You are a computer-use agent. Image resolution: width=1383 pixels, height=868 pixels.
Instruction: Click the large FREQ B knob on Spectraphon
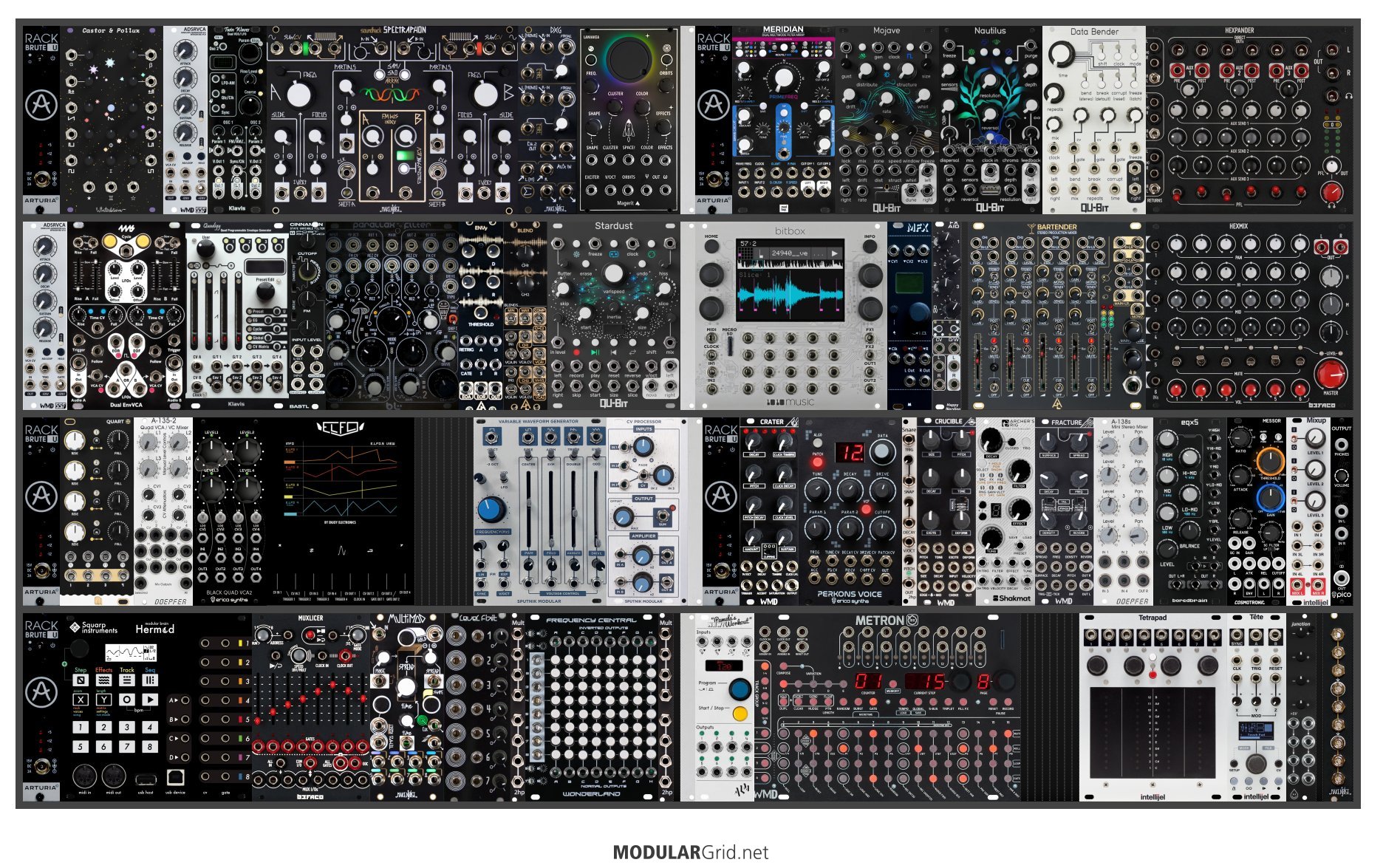click(485, 95)
